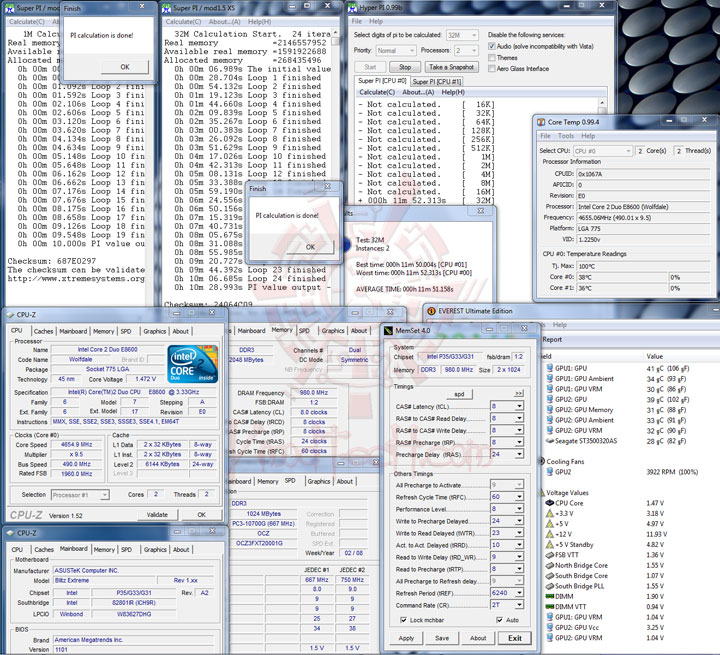Toggle the Lock mchbar checkbox
This screenshot has height=655, width=720.
[x=402, y=621]
